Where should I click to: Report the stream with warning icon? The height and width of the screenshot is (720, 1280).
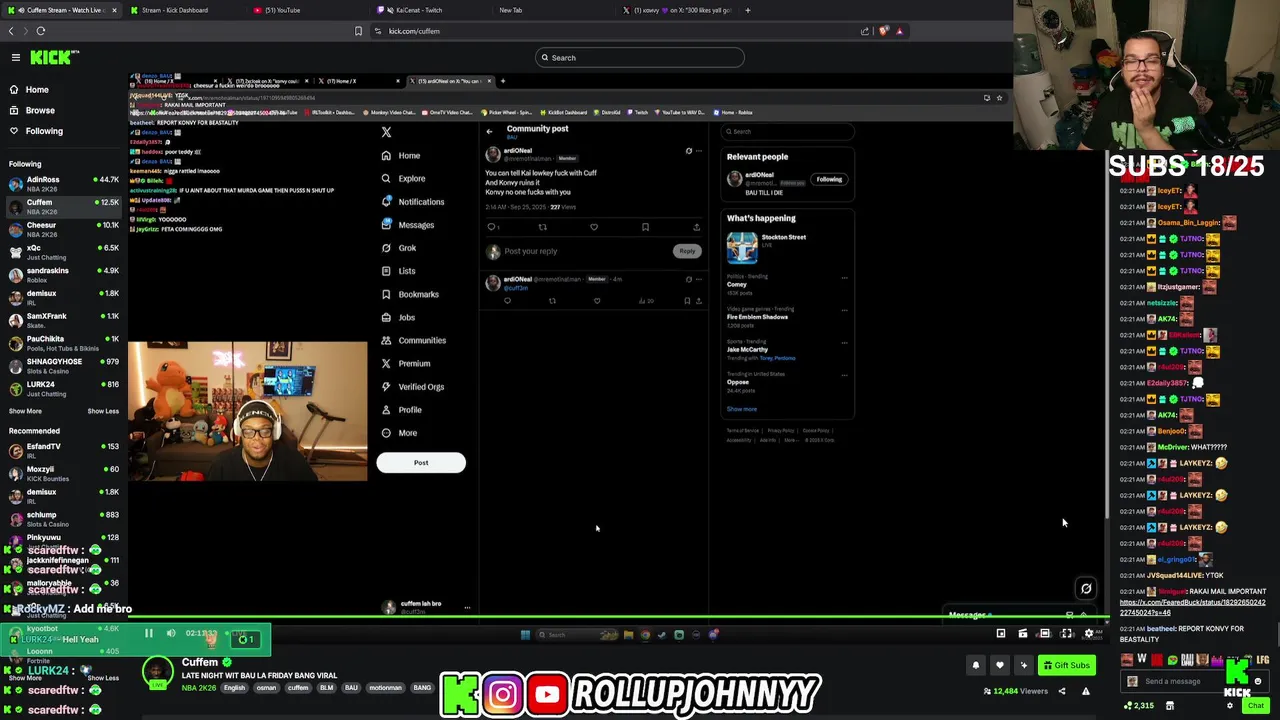pyautogui.click(x=1085, y=691)
